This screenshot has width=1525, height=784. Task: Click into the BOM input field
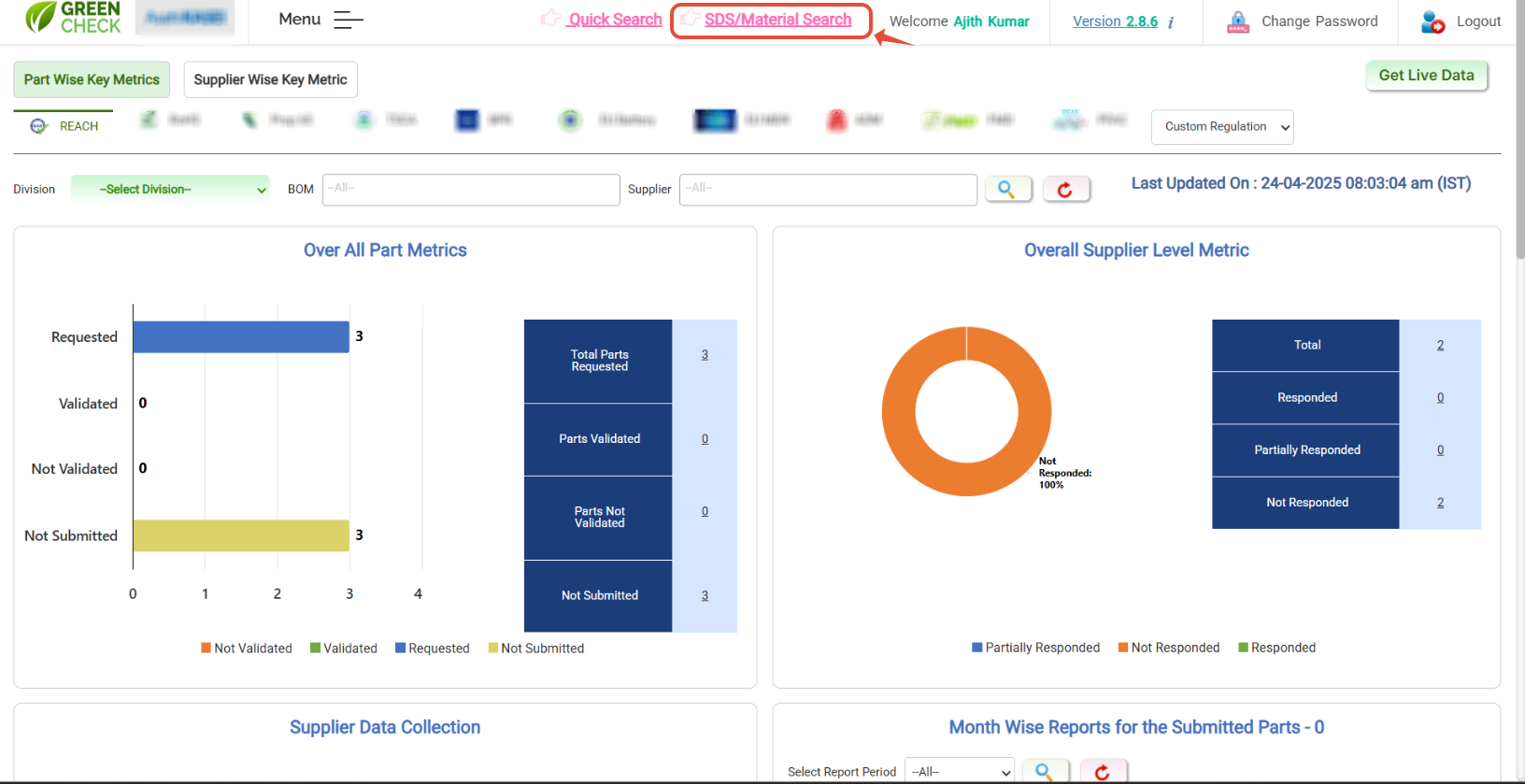(471, 190)
